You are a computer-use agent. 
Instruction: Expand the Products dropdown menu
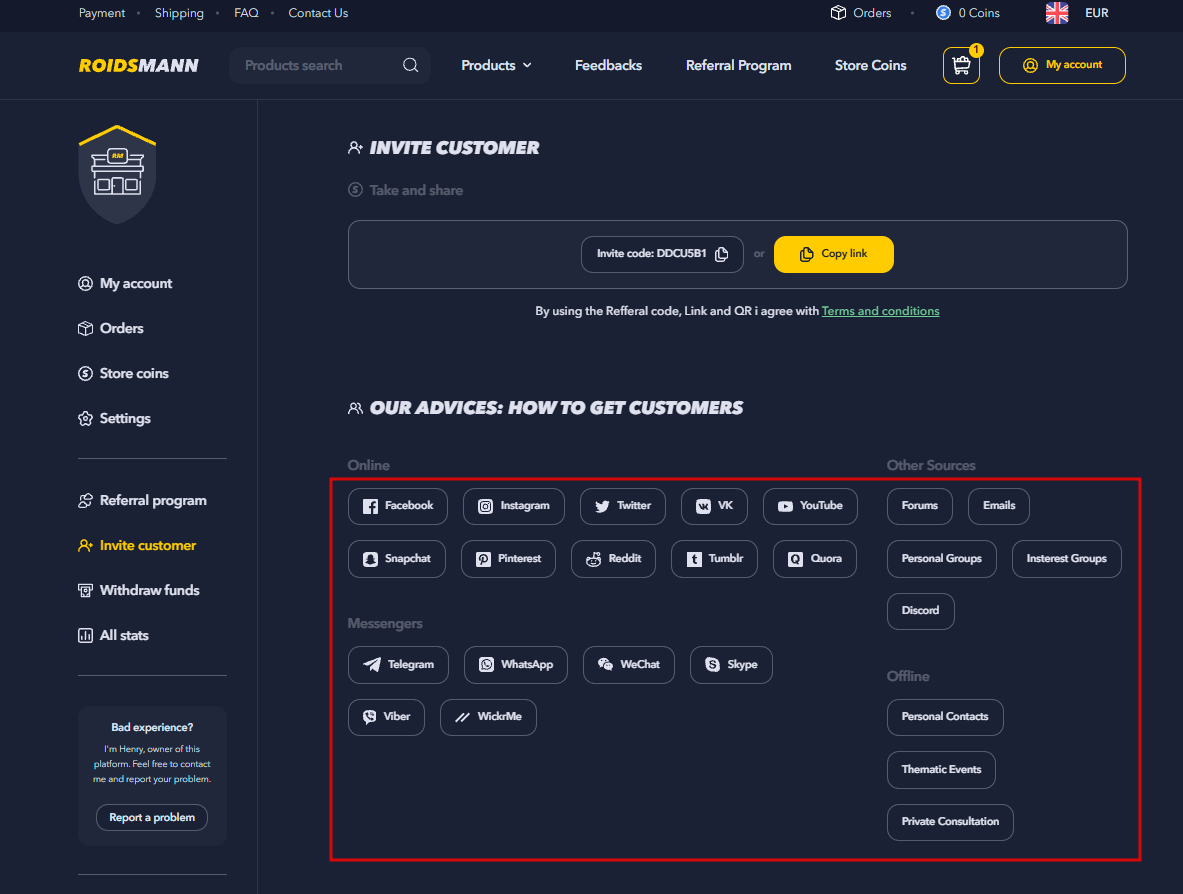(496, 66)
